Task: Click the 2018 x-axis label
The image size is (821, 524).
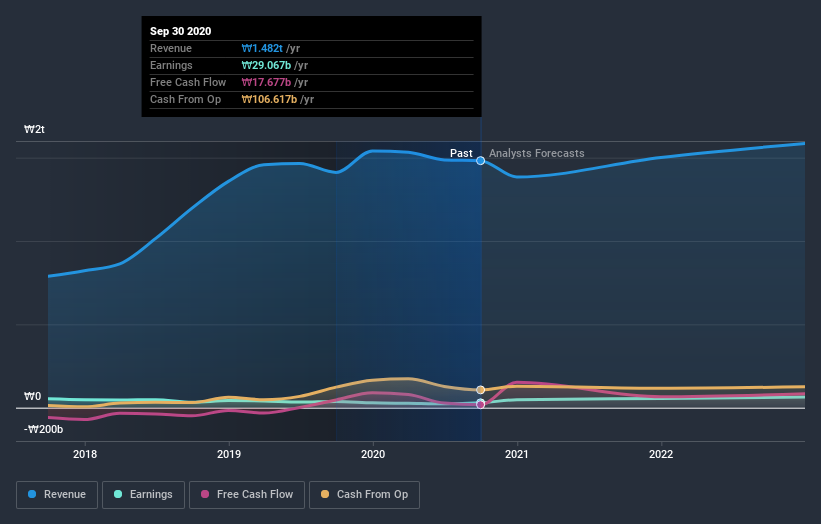Action: point(85,454)
